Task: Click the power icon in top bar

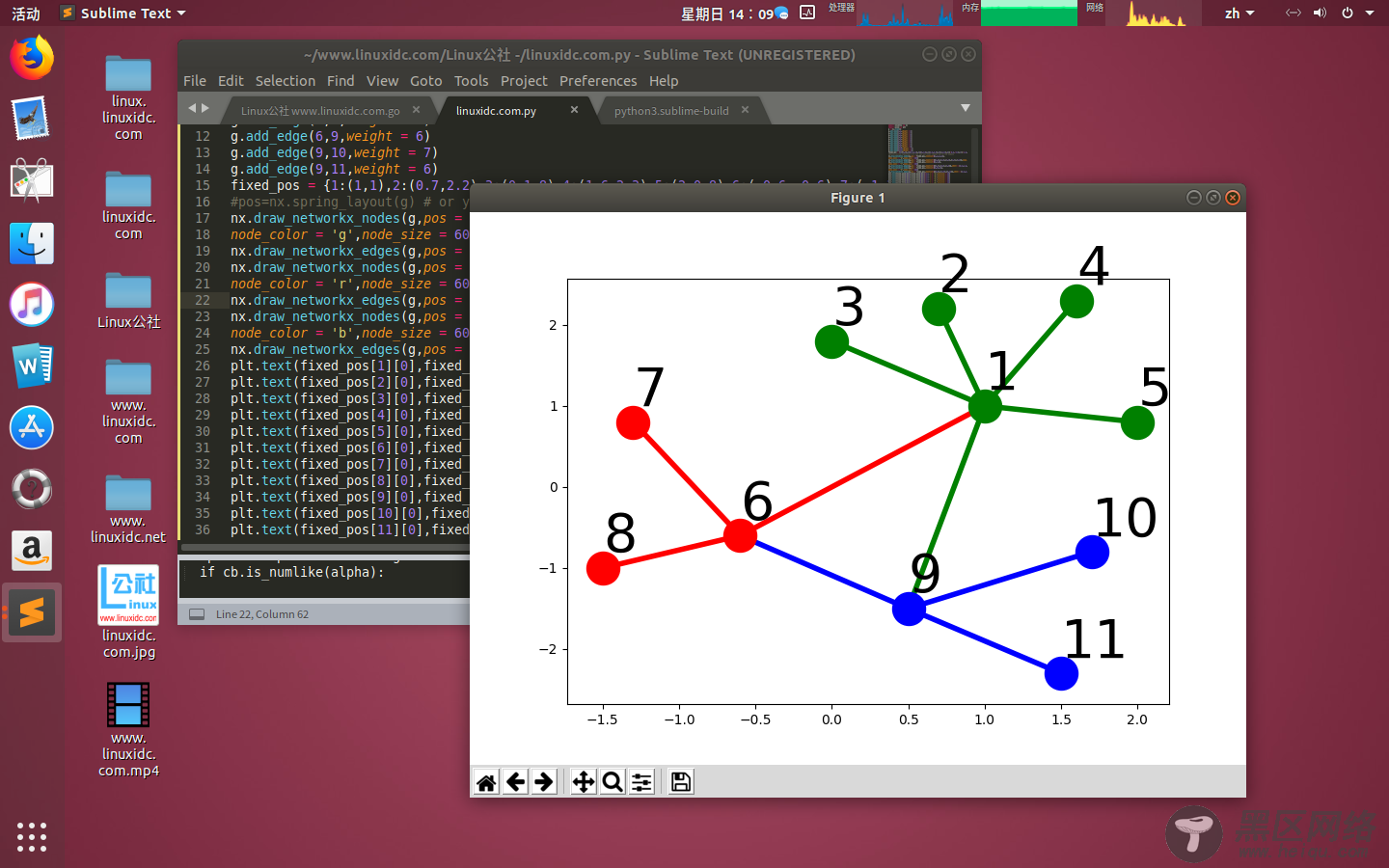Action: [x=1347, y=13]
